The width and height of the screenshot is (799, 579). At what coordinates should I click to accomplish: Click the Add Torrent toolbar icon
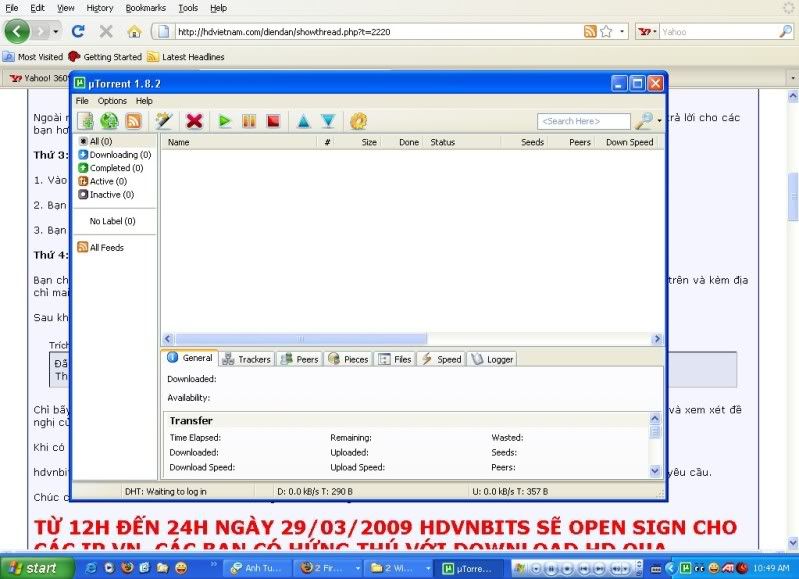tap(85, 121)
